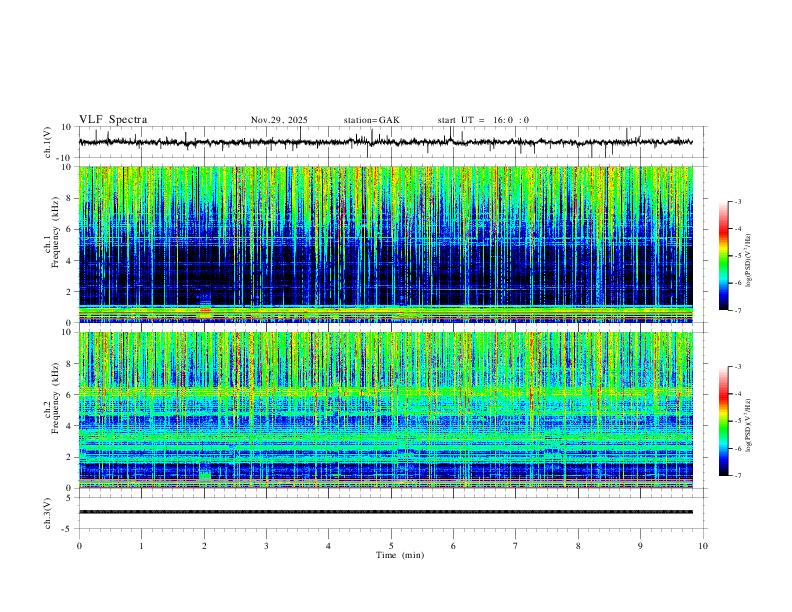Click the ch.1 spectrogram panel

pos(385,244)
